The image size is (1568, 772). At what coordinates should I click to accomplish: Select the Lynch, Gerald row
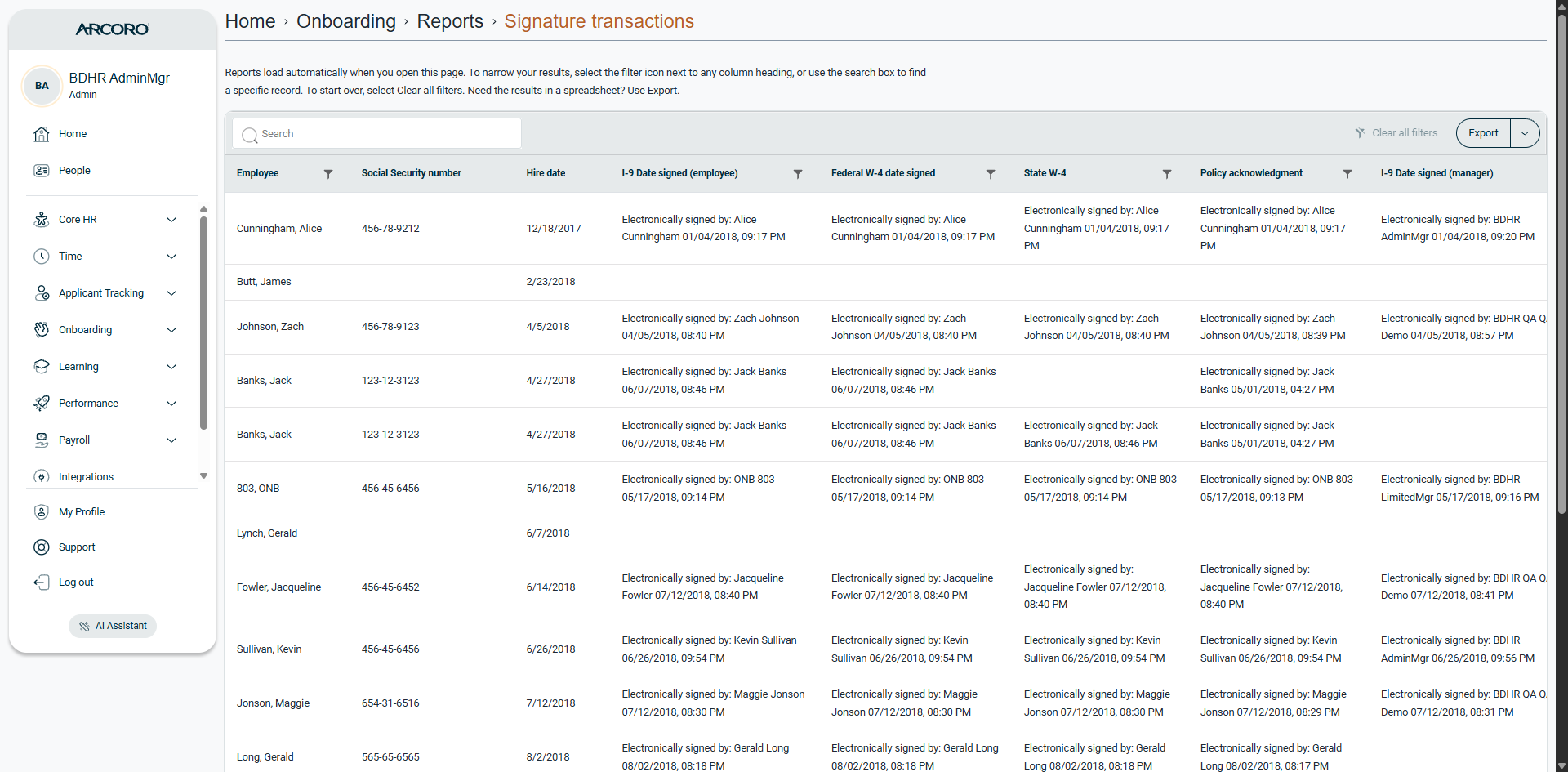[885, 533]
